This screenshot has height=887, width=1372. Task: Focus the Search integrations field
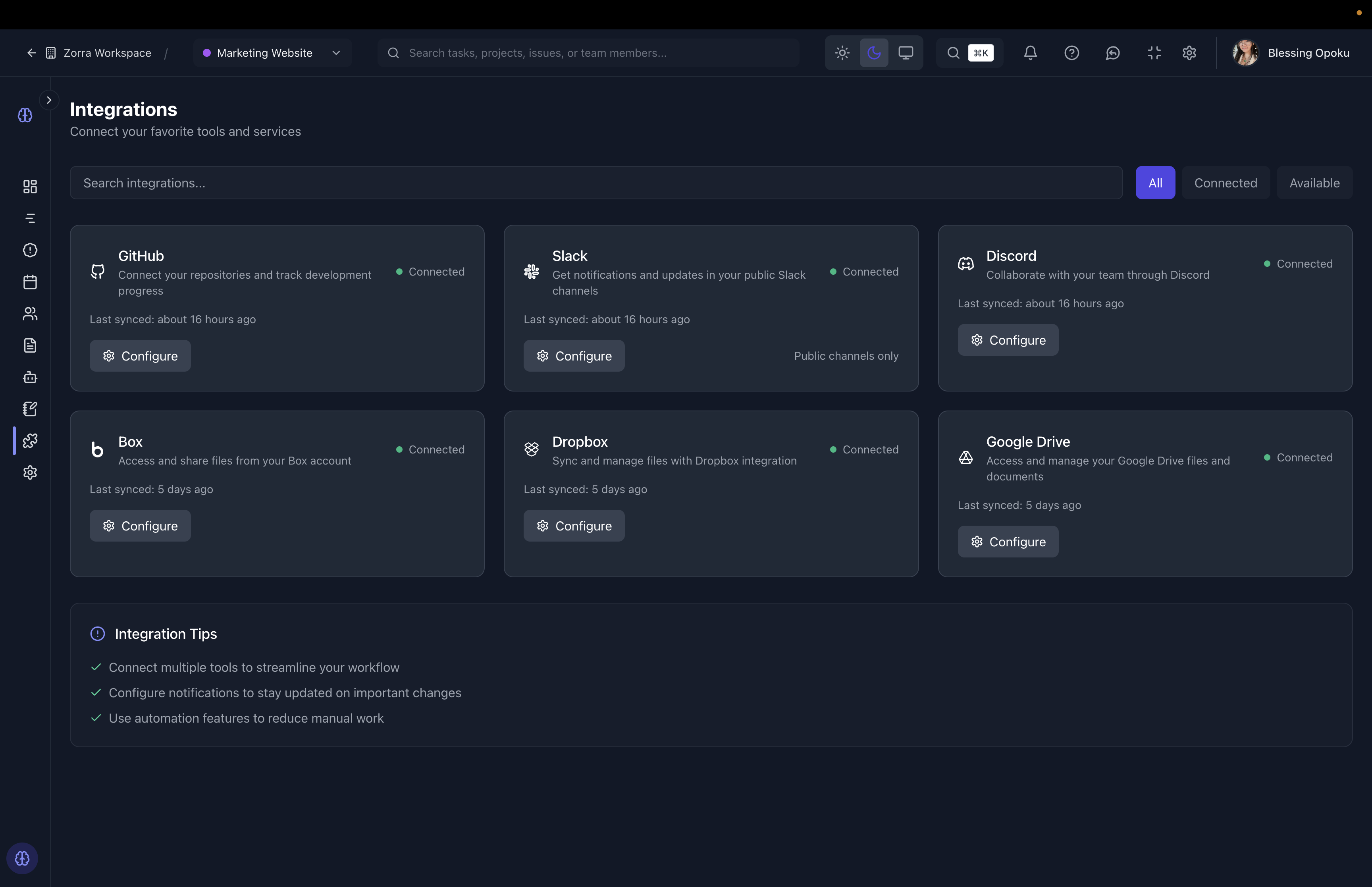pyautogui.click(x=595, y=183)
